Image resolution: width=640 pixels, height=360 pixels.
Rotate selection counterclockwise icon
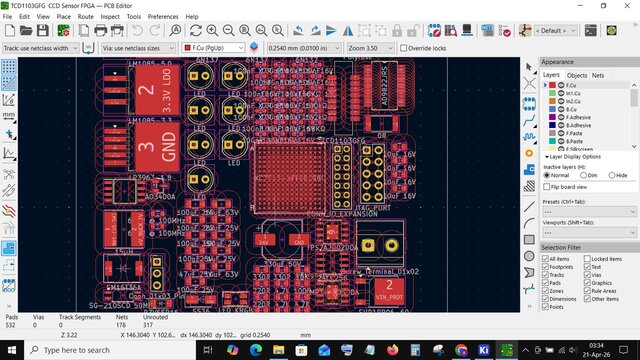(298, 31)
